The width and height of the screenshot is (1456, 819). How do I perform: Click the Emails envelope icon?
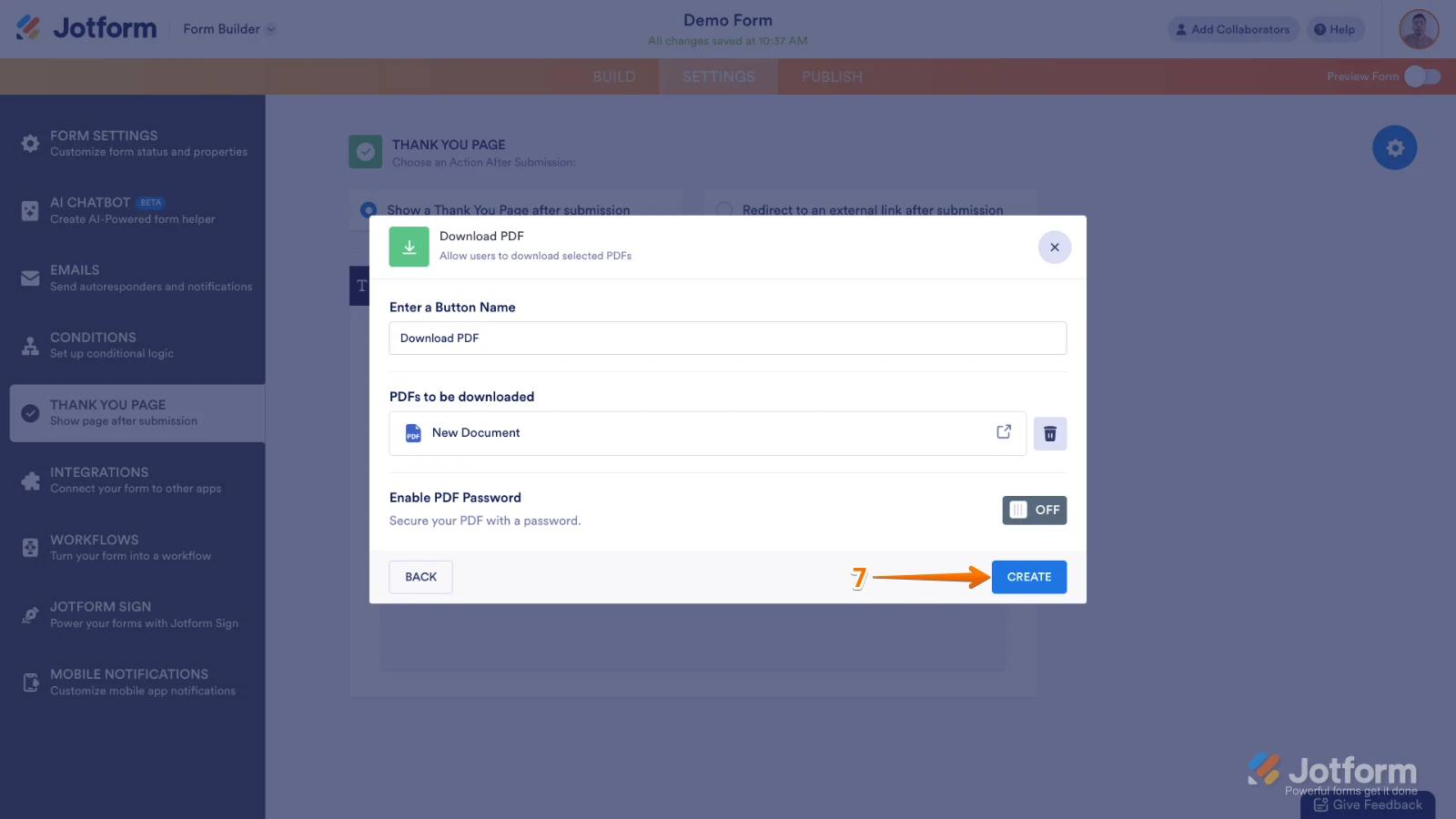coord(30,278)
